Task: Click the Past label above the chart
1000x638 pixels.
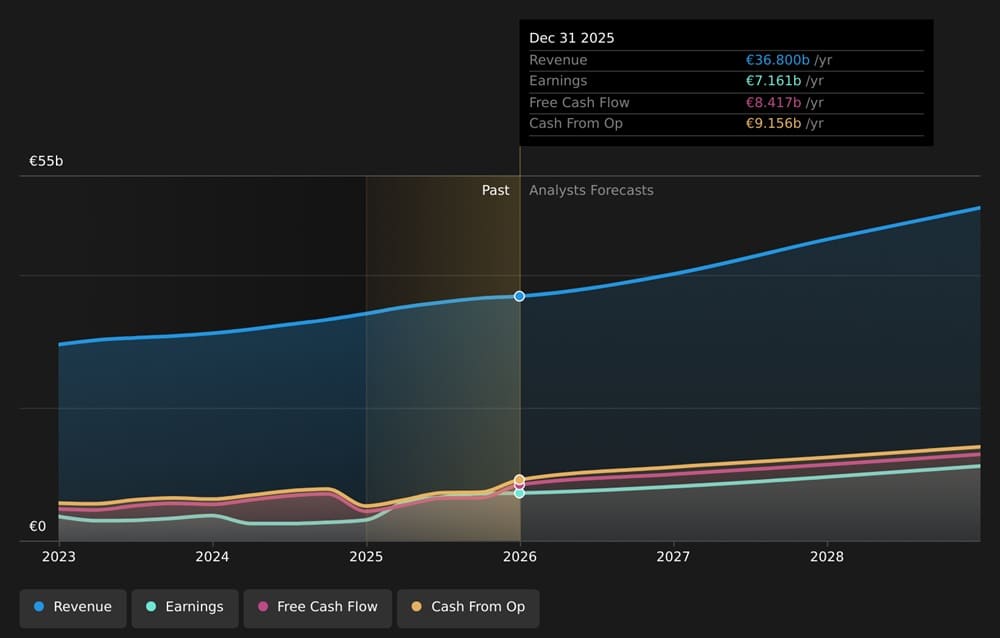Action: click(495, 190)
